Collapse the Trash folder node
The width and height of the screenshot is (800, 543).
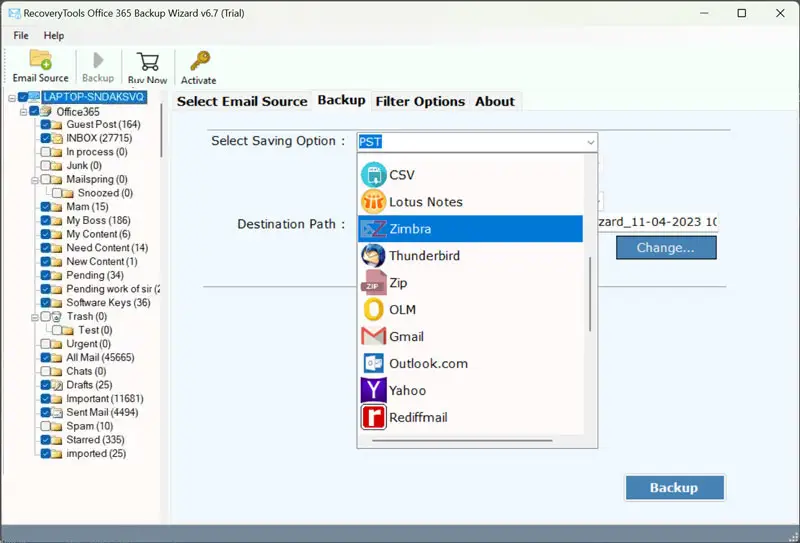point(35,317)
